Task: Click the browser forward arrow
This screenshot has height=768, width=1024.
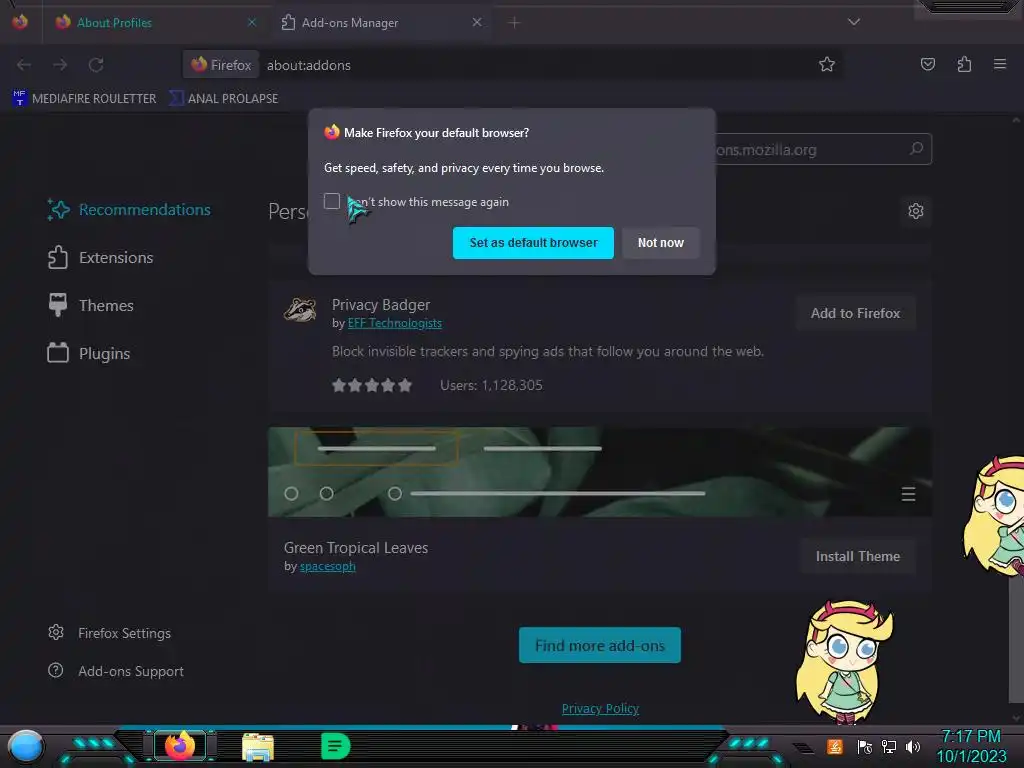Action: [60, 65]
